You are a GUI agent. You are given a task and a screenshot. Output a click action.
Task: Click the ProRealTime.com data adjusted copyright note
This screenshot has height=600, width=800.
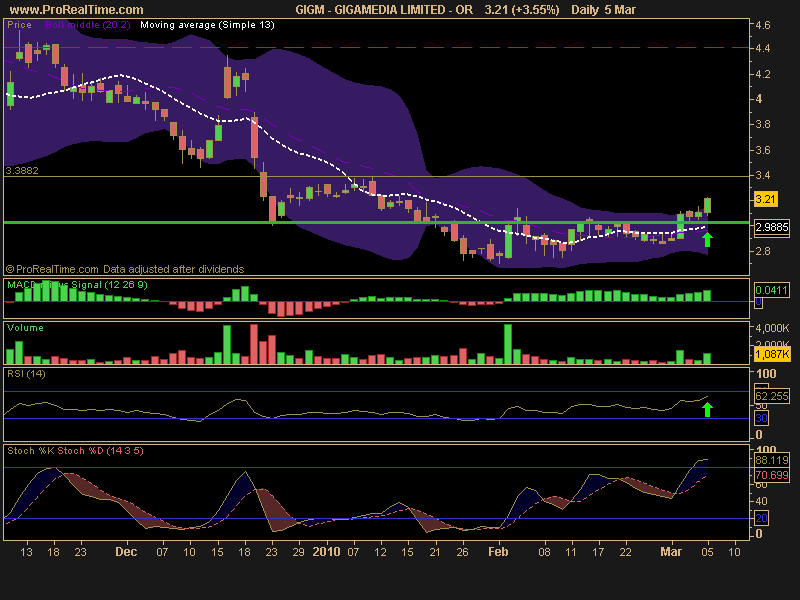coord(125,269)
